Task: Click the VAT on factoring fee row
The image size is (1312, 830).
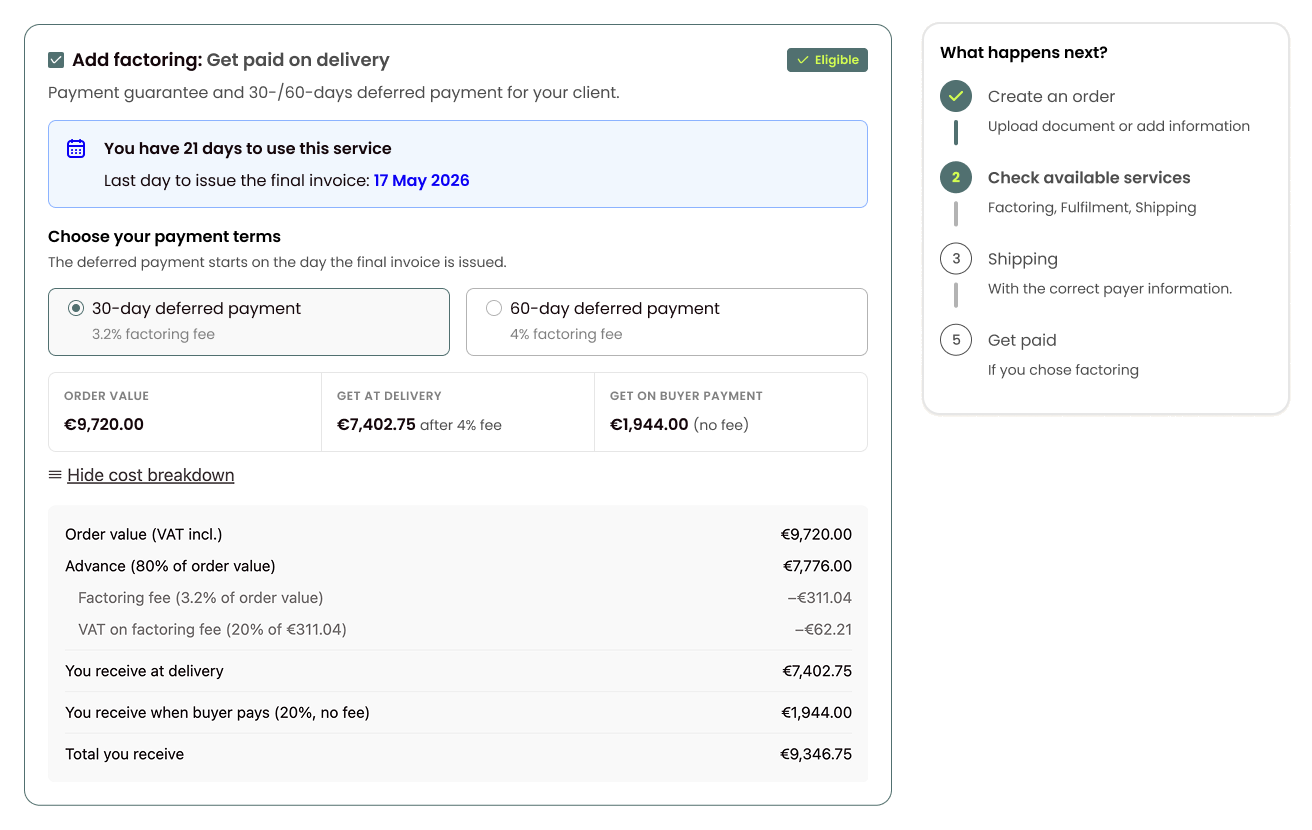Action: click(x=458, y=630)
